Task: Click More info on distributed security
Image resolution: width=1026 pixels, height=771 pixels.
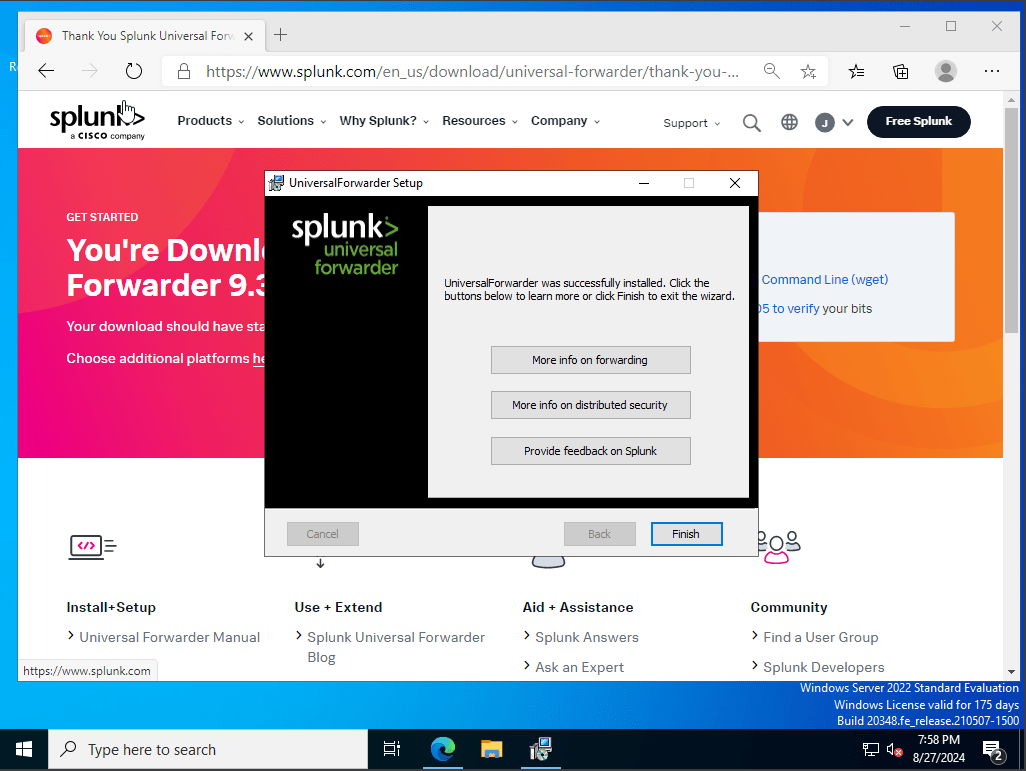Action: [590, 405]
